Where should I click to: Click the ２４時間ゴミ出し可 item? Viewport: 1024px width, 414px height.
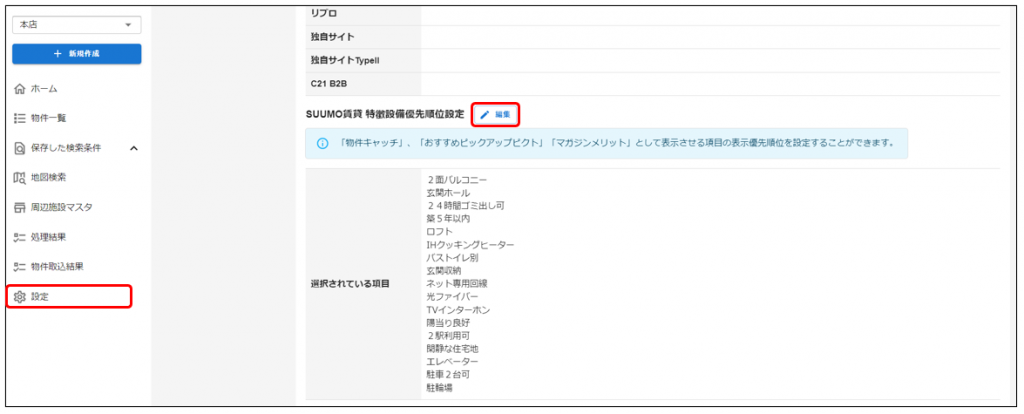(465, 206)
